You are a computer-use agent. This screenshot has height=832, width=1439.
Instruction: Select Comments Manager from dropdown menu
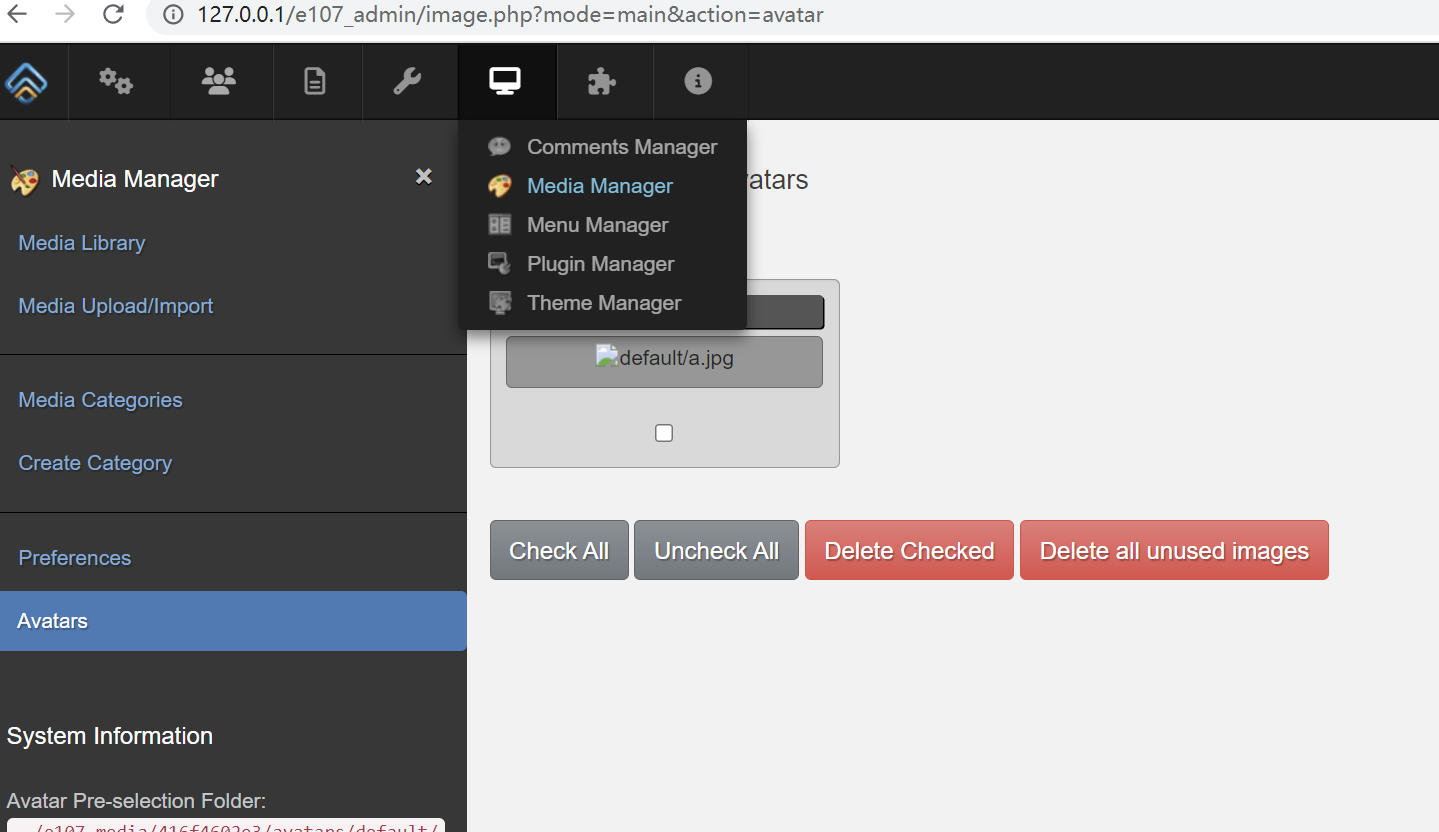[621, 147]
